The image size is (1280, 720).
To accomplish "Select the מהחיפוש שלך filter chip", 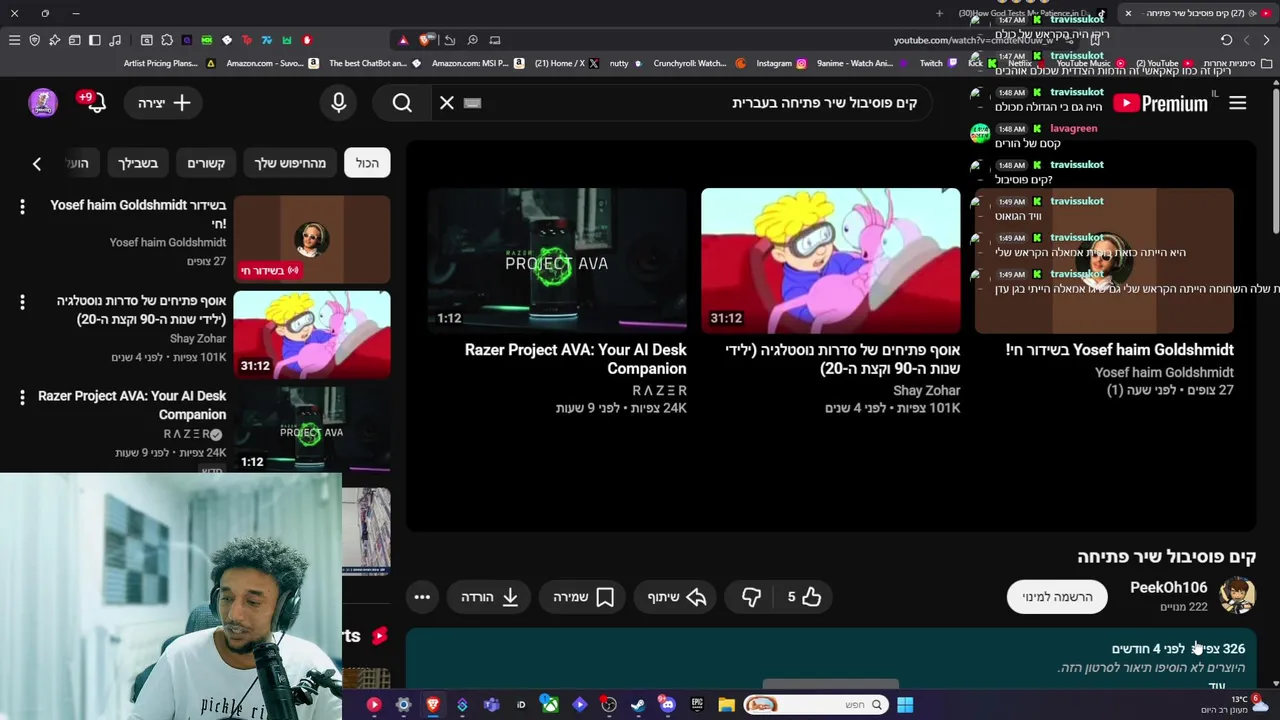I will [290, 163].
